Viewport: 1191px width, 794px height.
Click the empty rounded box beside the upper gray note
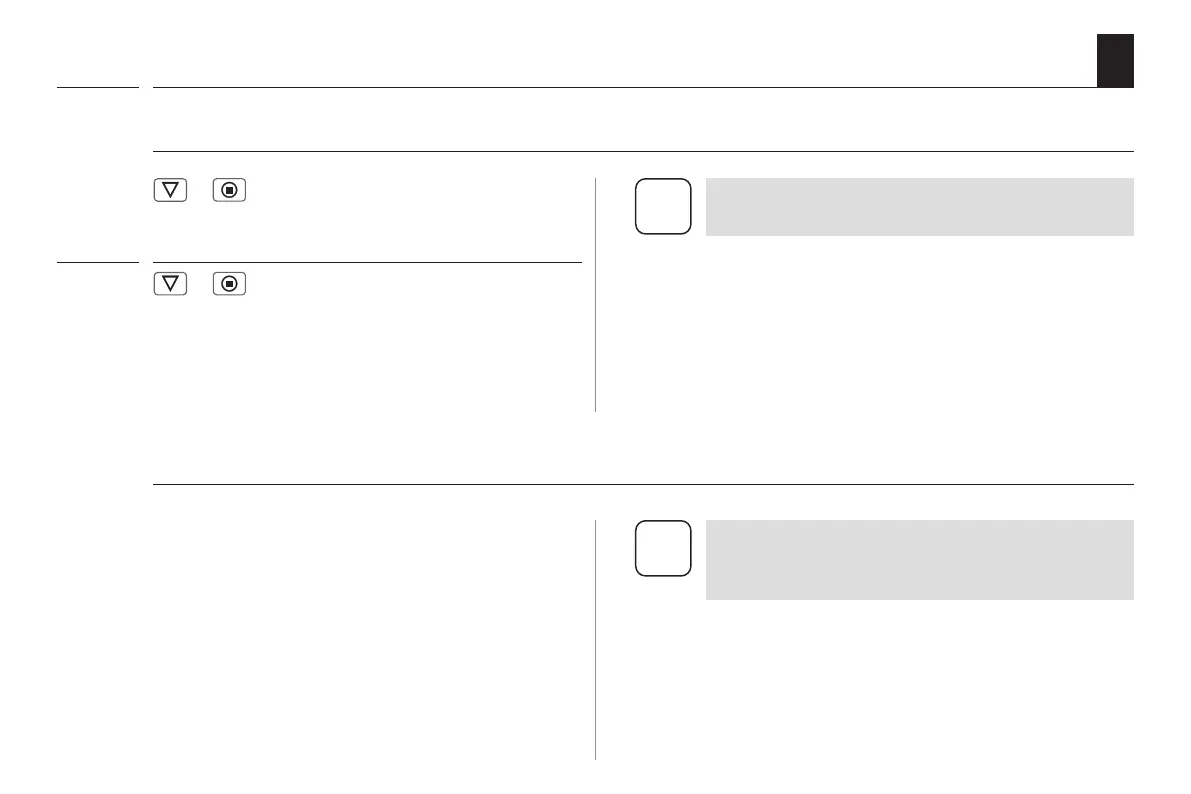663,206
